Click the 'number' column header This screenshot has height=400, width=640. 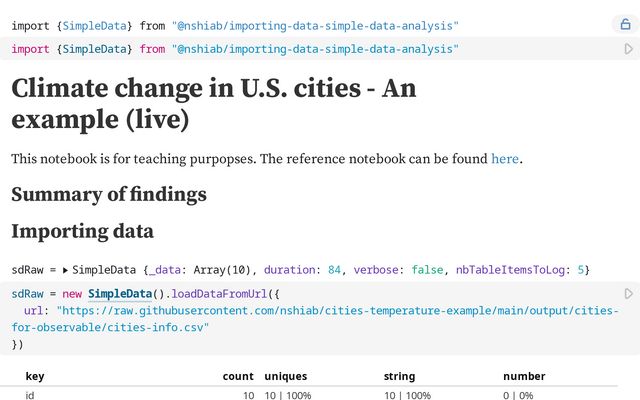click(524, 376)
